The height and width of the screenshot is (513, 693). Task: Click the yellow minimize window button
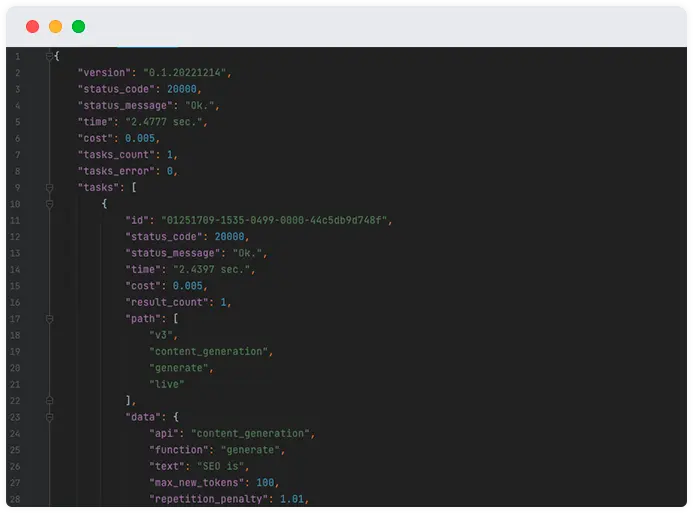(55, 27)
